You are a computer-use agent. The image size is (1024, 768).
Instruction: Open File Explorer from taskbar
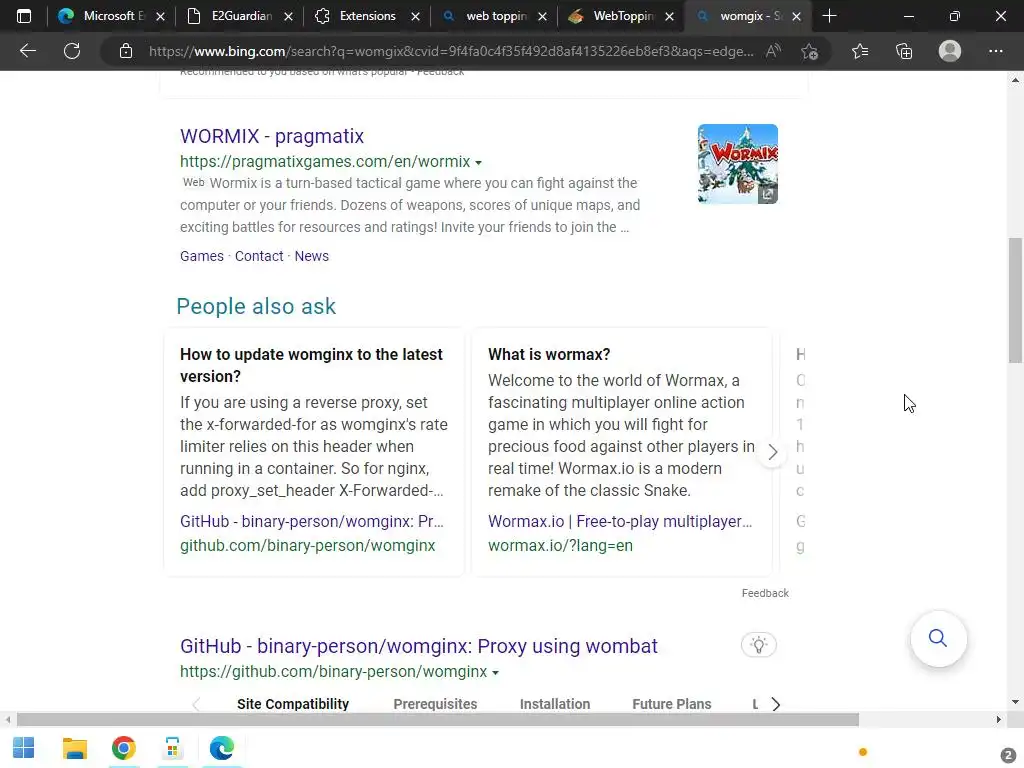click(x=74, y=748)
